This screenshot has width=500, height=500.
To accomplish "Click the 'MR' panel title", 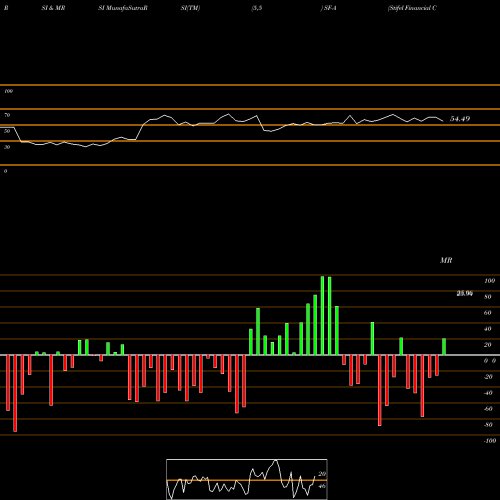I will 446,260.
